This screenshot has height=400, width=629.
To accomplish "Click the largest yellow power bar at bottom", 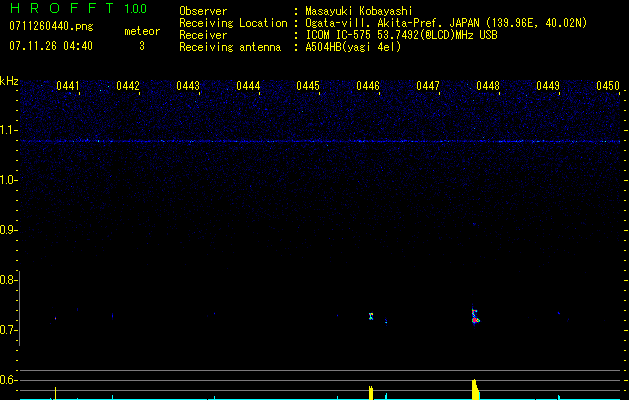I will pyautogui.click(x=475, y=389).
